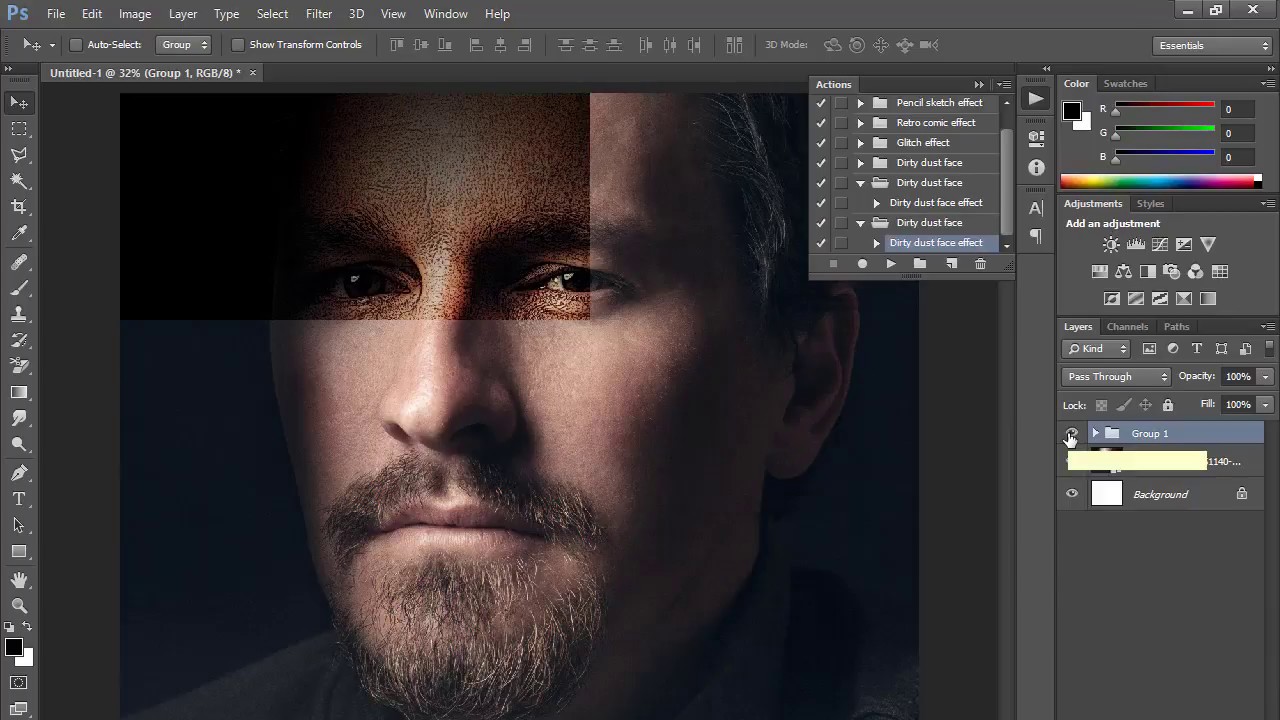This screenshot has width=1280, height=720.
Task: Pick the Magic Wand tool
Action: 19,181
